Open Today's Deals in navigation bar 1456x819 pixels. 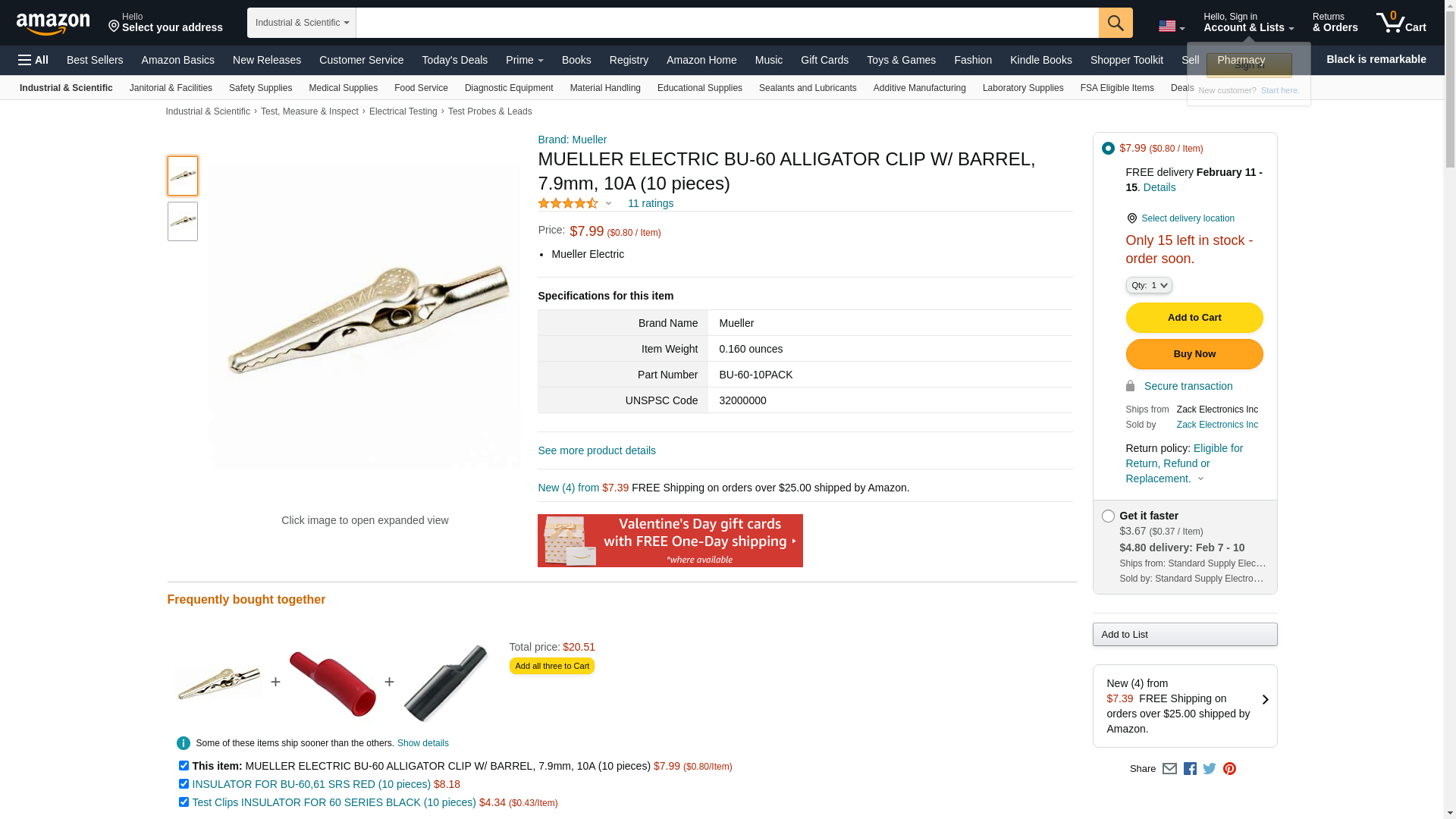(x=455, y=60)
